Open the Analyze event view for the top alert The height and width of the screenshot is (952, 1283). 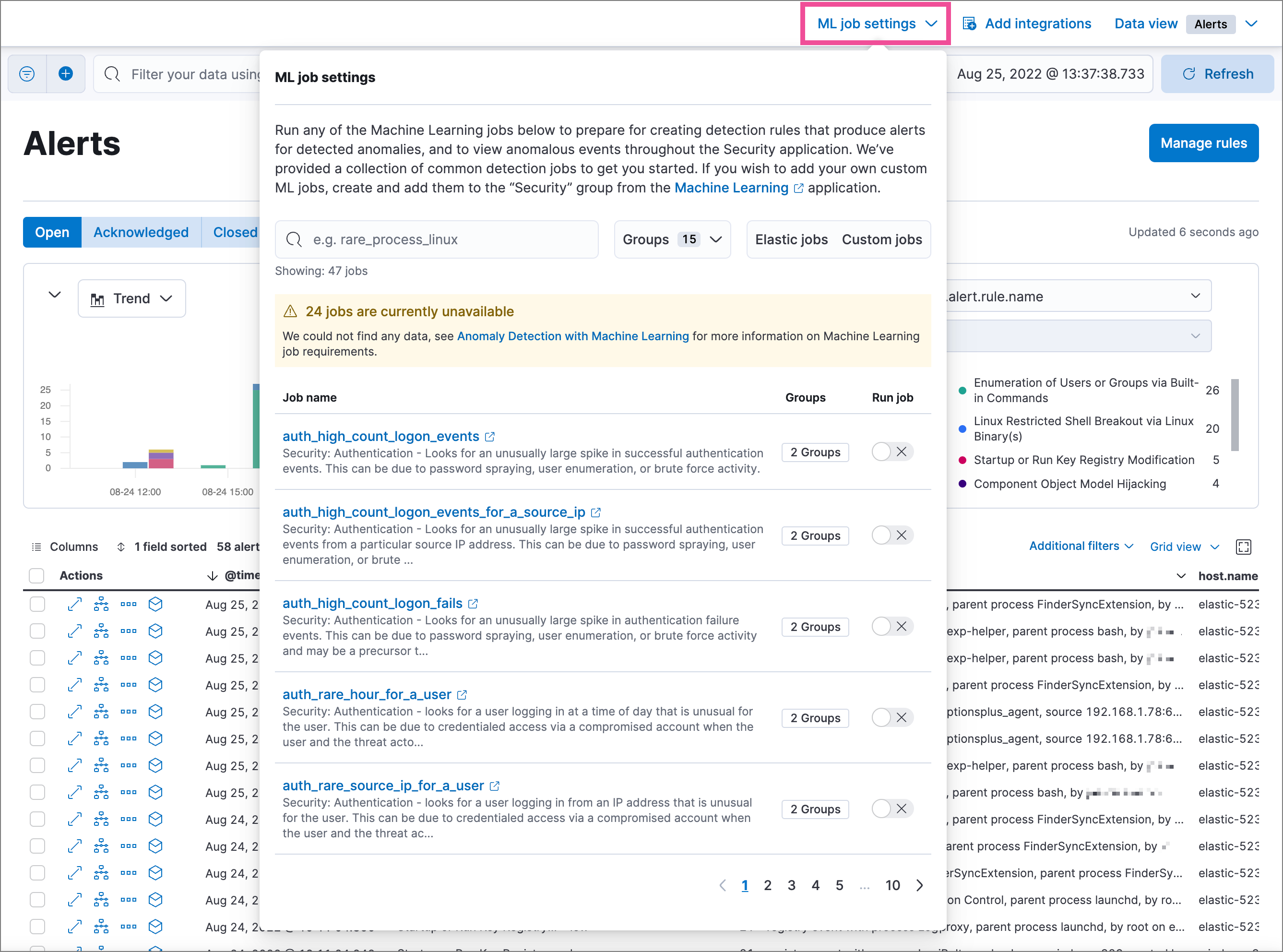(x=101, y=604)
